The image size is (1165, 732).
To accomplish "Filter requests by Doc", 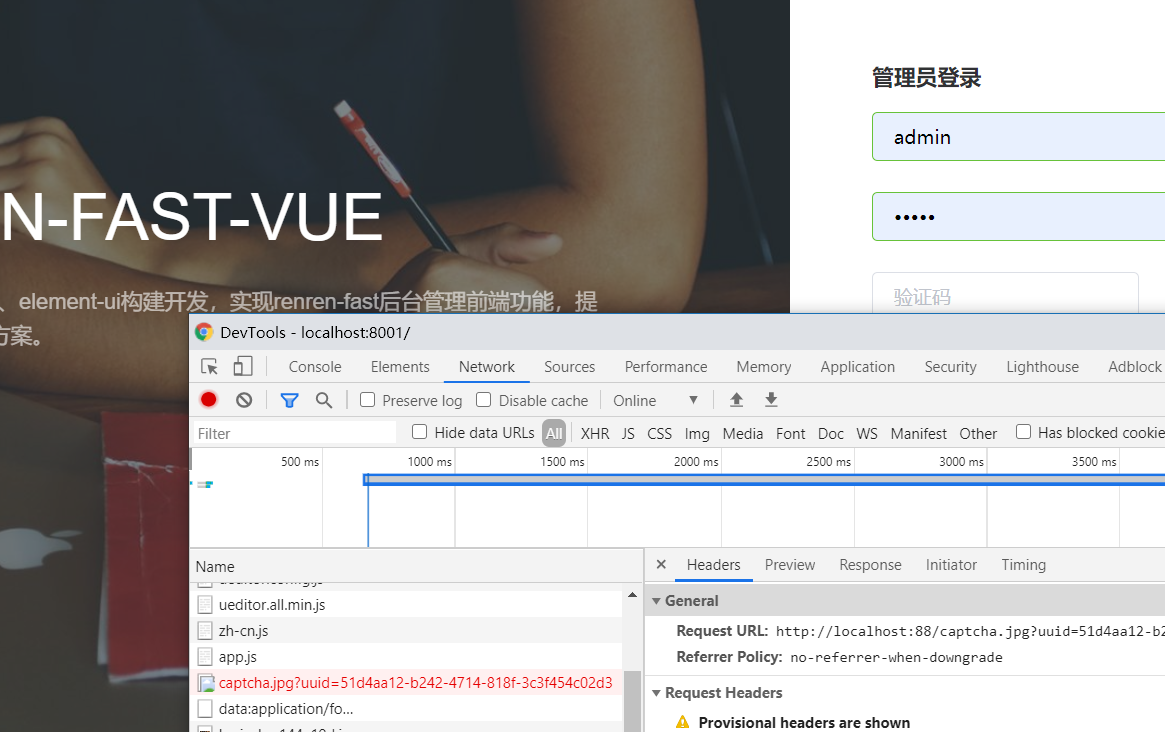I will tap(831, 434).
